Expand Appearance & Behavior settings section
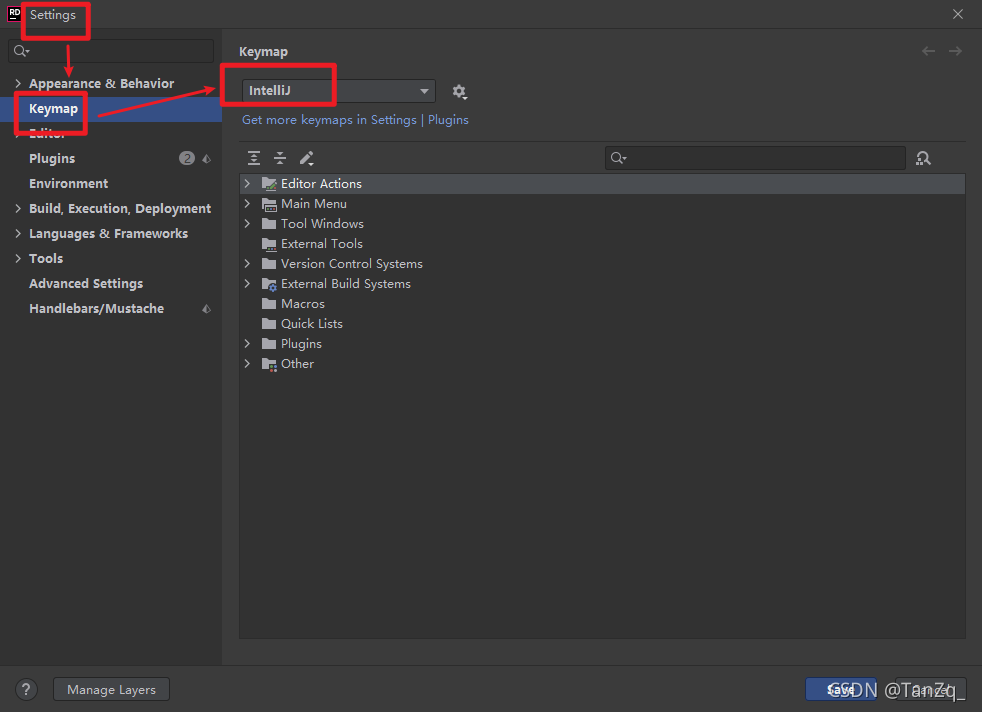 [x=18, y=83]
